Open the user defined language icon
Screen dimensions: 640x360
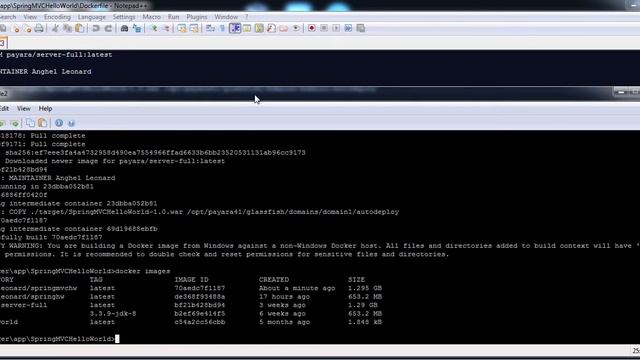(x=247, y=28)
